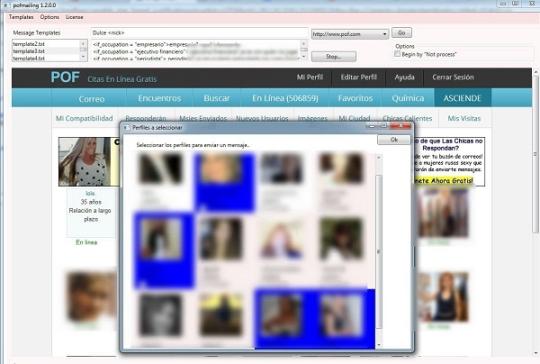Select the grayscale first profile in the dialog's bottom row

point(160,315)
